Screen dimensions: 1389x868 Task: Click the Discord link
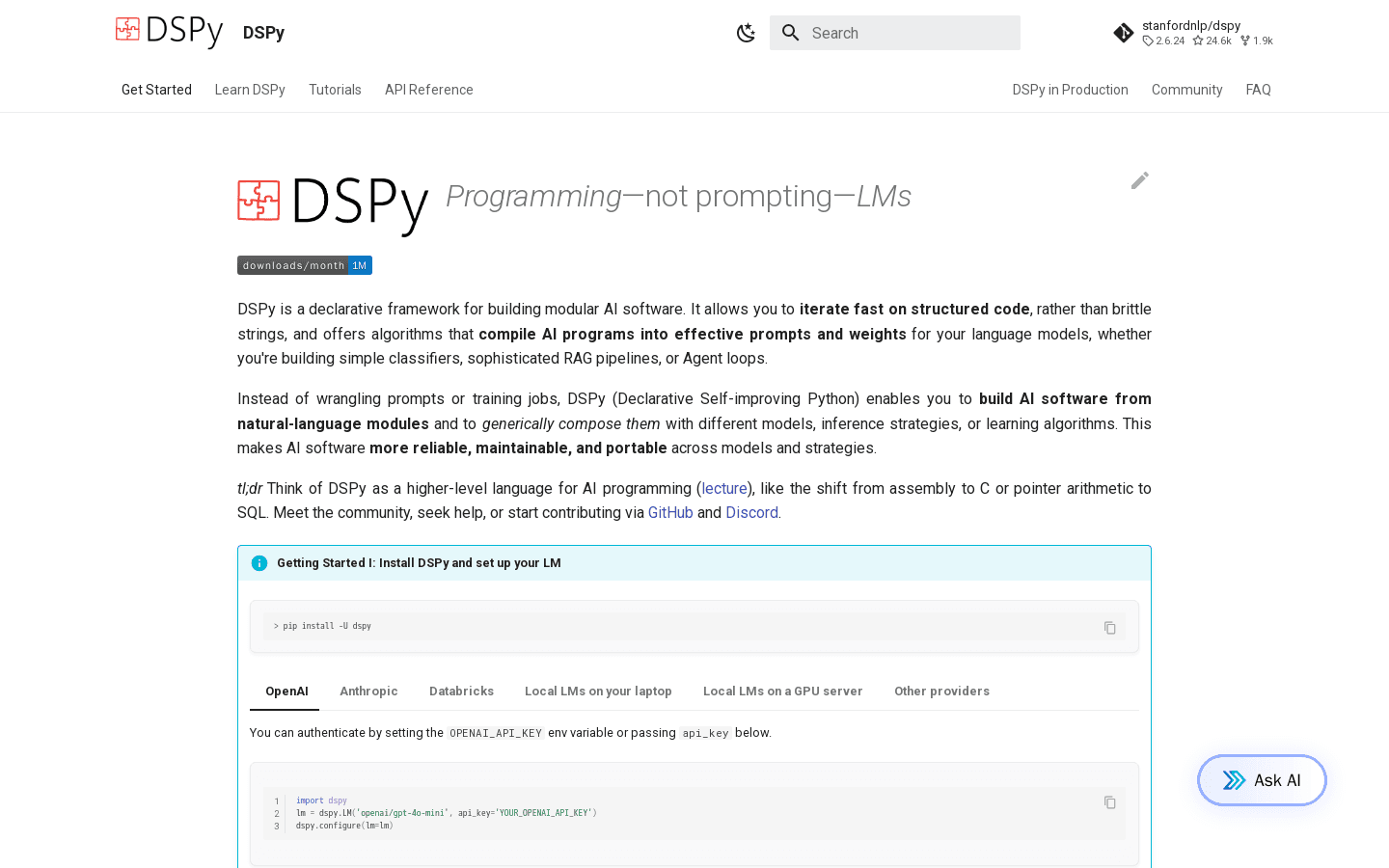[751, 512]
